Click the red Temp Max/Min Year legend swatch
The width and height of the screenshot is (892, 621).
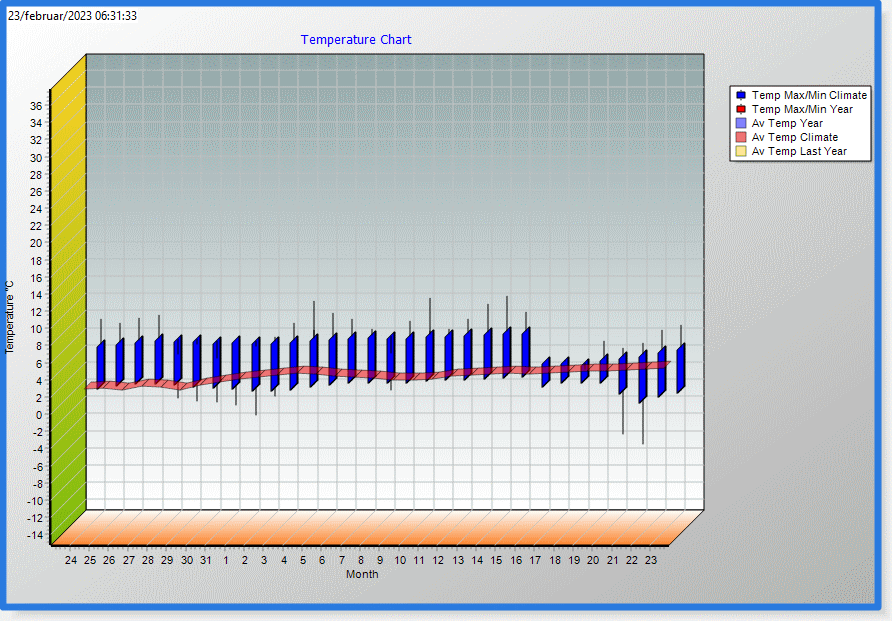click(741, 109)
